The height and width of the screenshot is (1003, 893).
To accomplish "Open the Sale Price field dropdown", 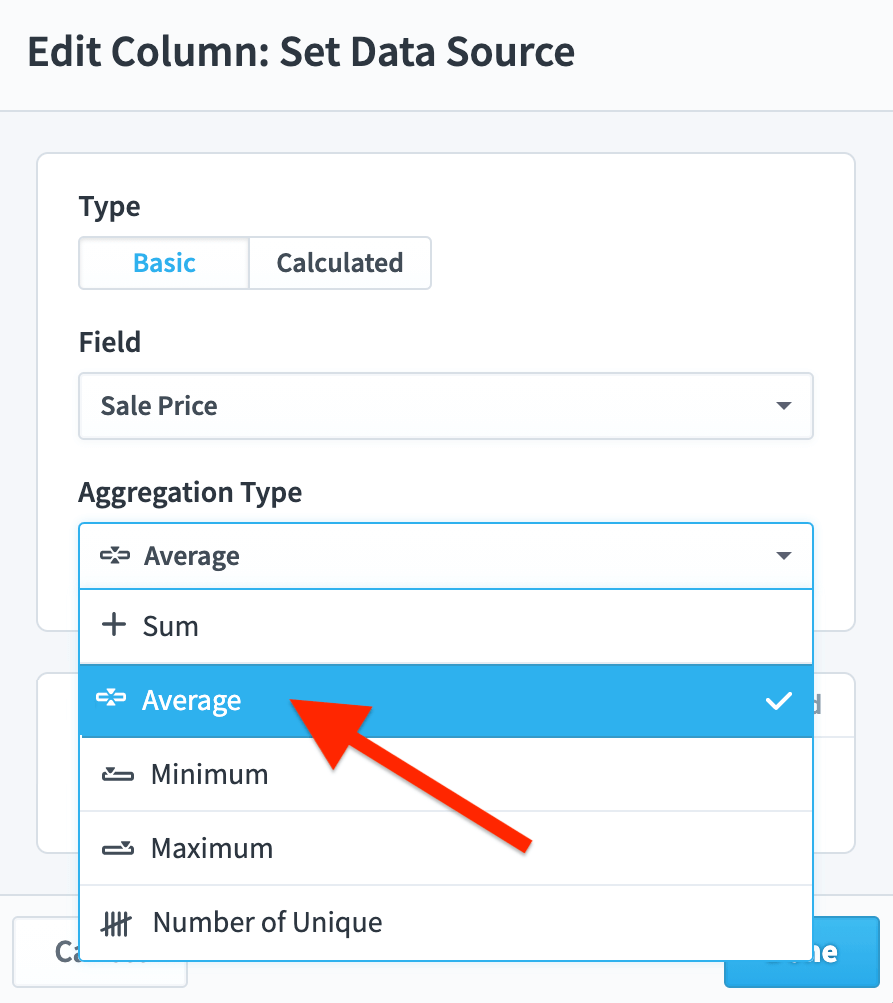I will 446,406.
